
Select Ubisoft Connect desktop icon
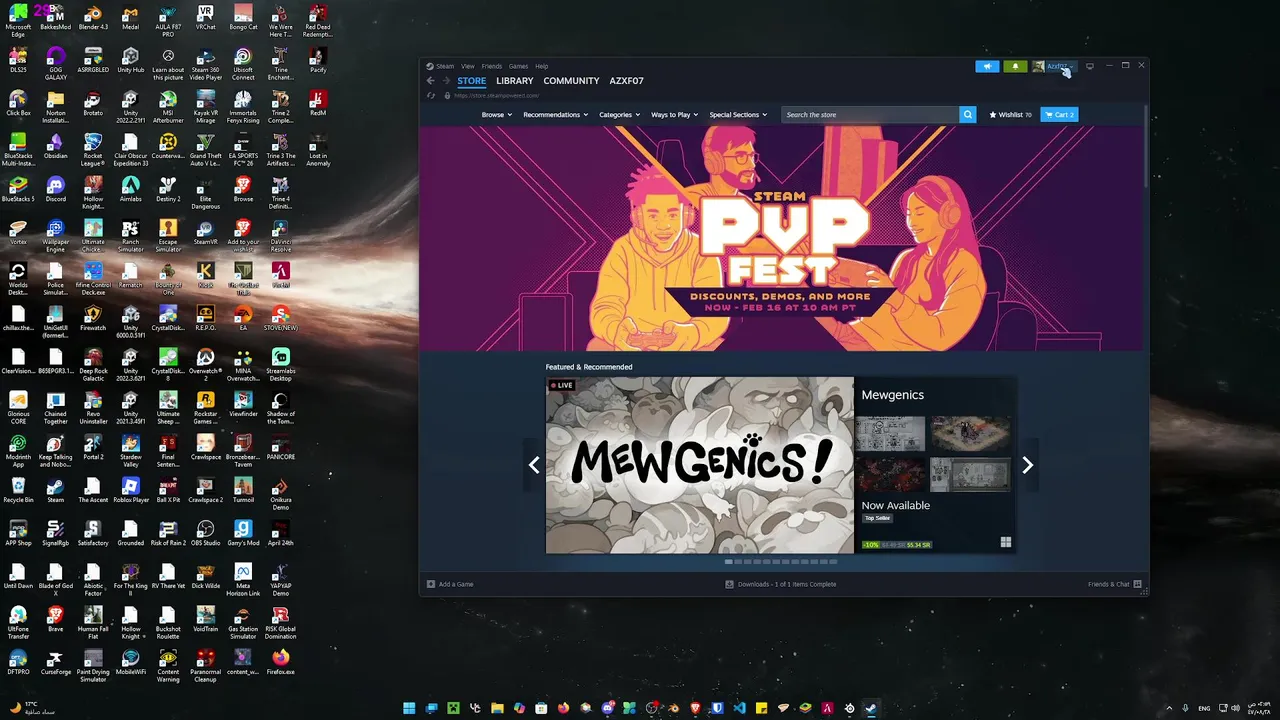pyautogui.click(x=243, y=62)
